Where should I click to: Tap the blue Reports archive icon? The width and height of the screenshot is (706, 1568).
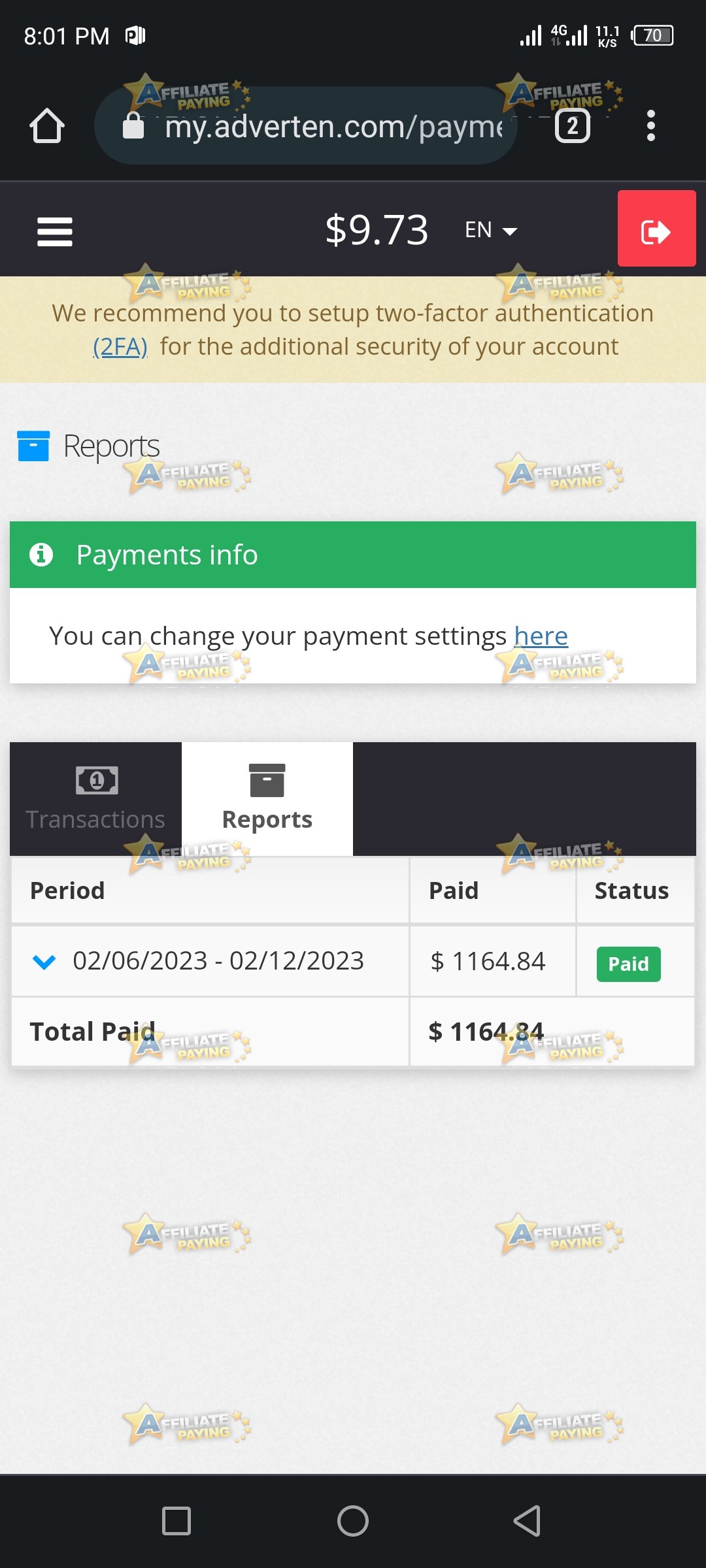pyautogui.click(x=33, y=446)
